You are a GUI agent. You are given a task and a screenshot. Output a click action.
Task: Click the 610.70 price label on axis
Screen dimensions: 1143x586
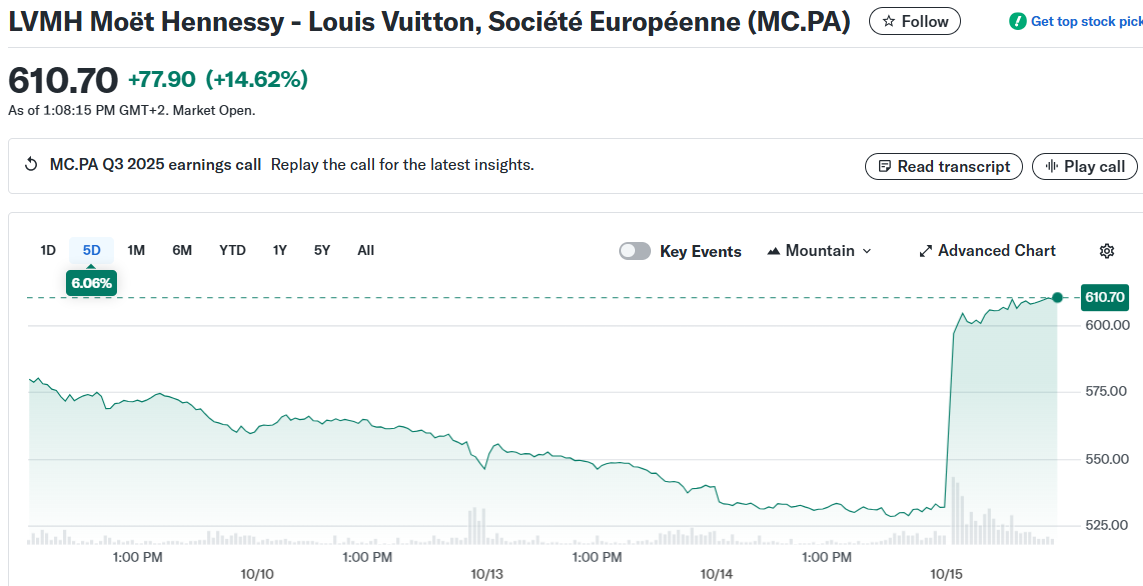[x=1104, y=297]
